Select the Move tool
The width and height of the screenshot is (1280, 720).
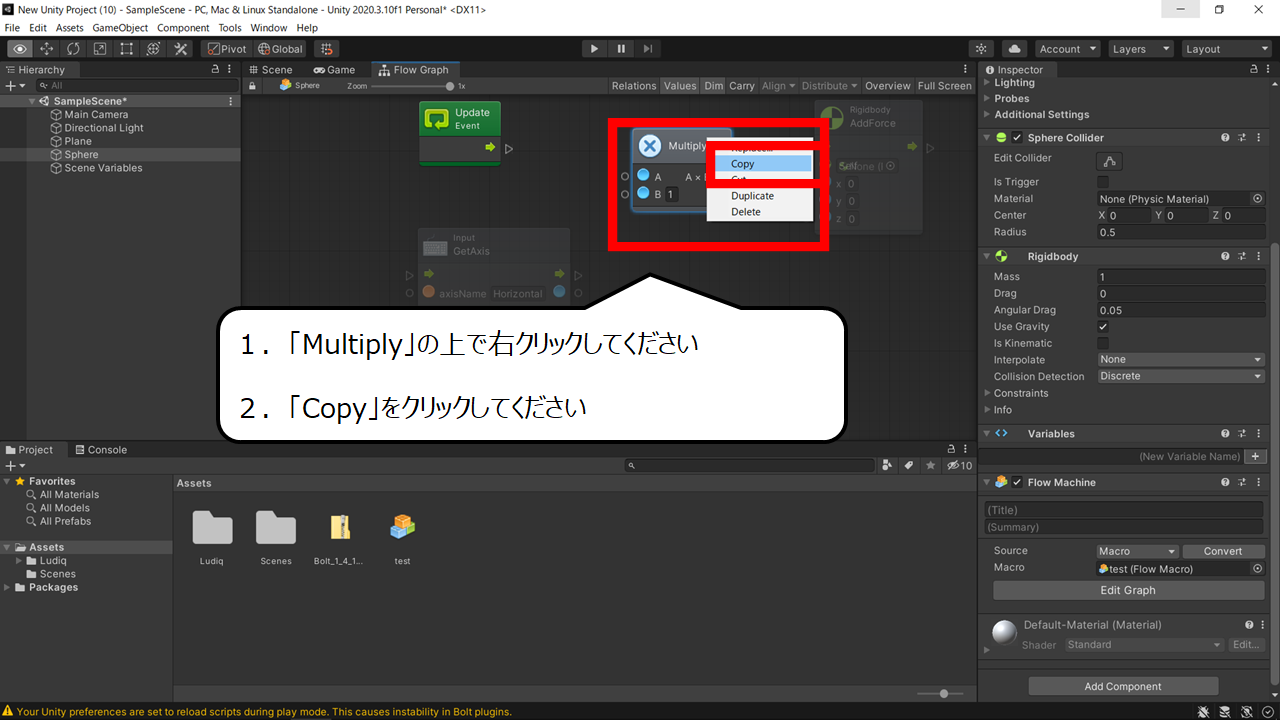pyautogui.click(x=47, y=49)
